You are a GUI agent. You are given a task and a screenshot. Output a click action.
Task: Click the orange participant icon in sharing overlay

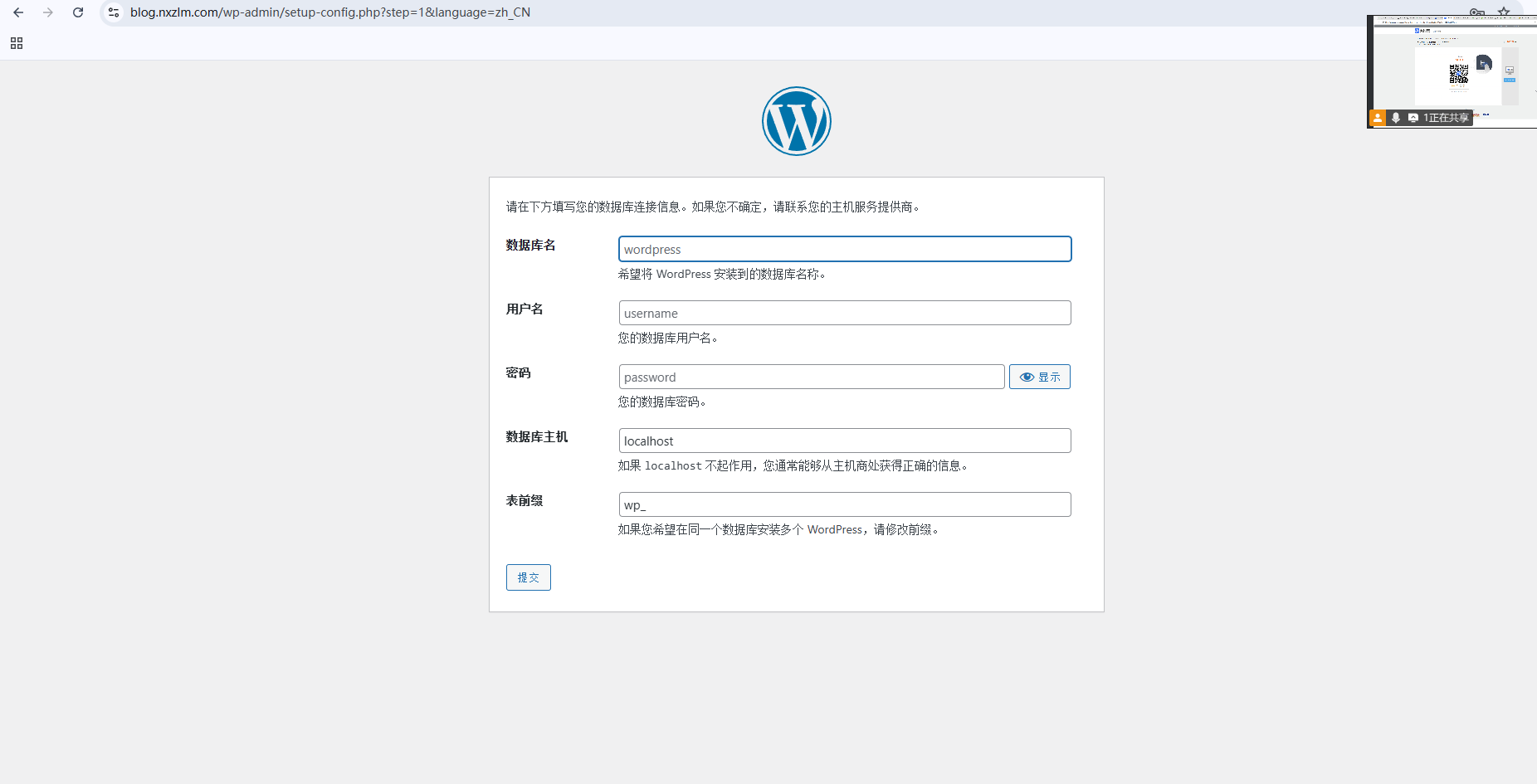click(1378, 118)
